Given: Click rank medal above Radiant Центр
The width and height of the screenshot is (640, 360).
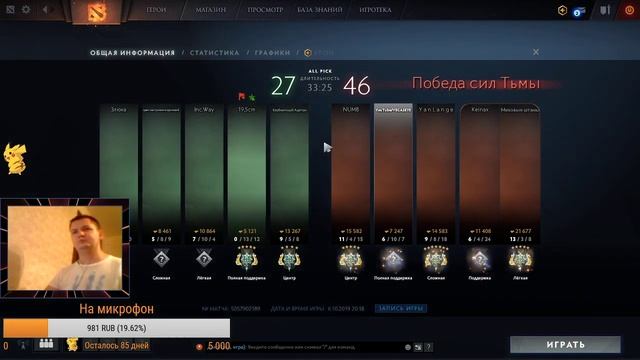Looking at the screenshot, I should (289, 258).
